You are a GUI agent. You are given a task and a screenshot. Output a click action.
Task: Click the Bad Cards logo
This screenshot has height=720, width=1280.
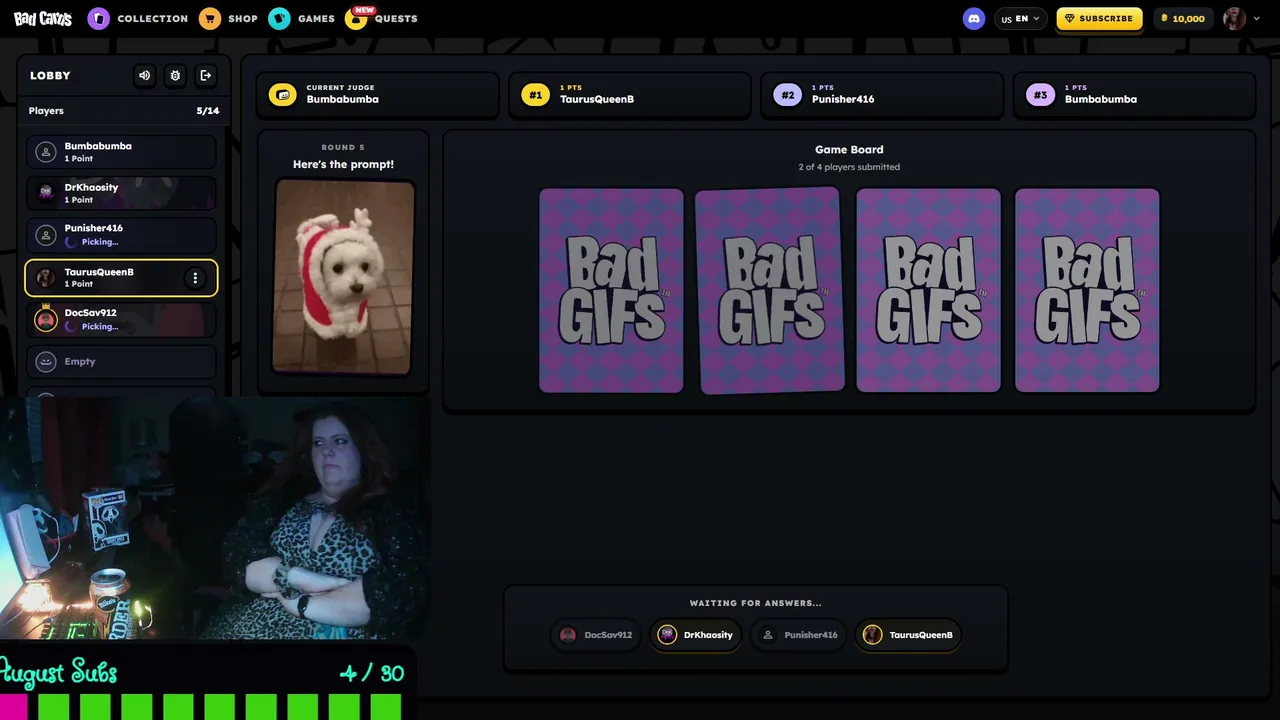tap(43, 18)
